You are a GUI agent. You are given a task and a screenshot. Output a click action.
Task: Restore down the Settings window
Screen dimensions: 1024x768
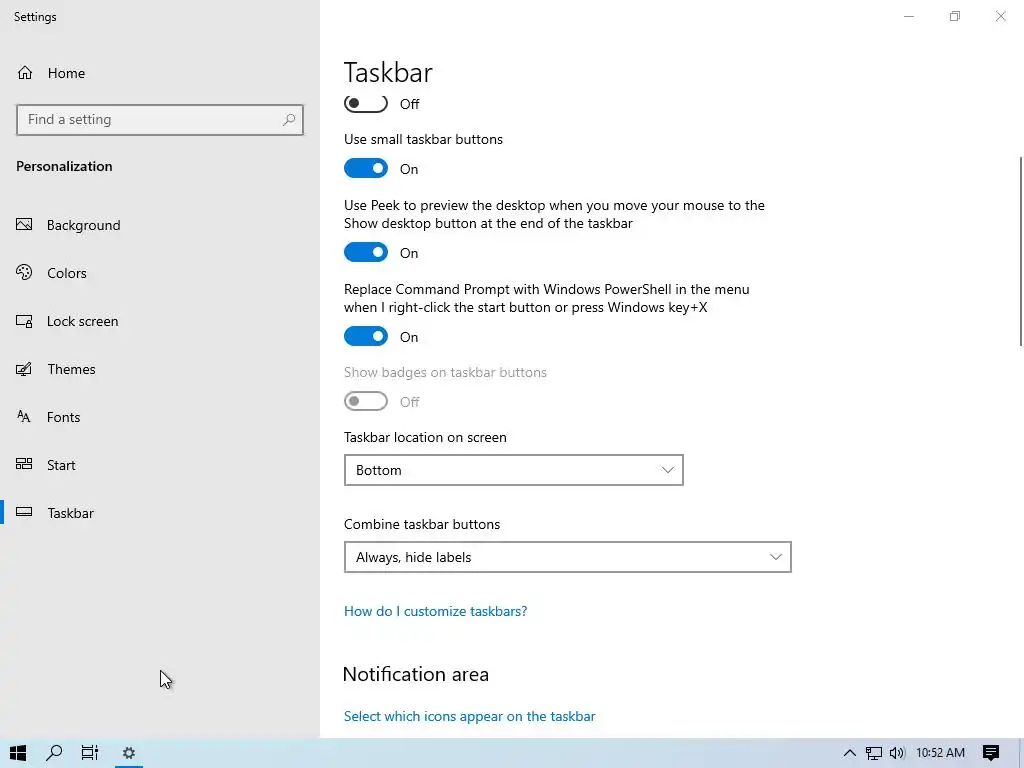pos(955,16)
